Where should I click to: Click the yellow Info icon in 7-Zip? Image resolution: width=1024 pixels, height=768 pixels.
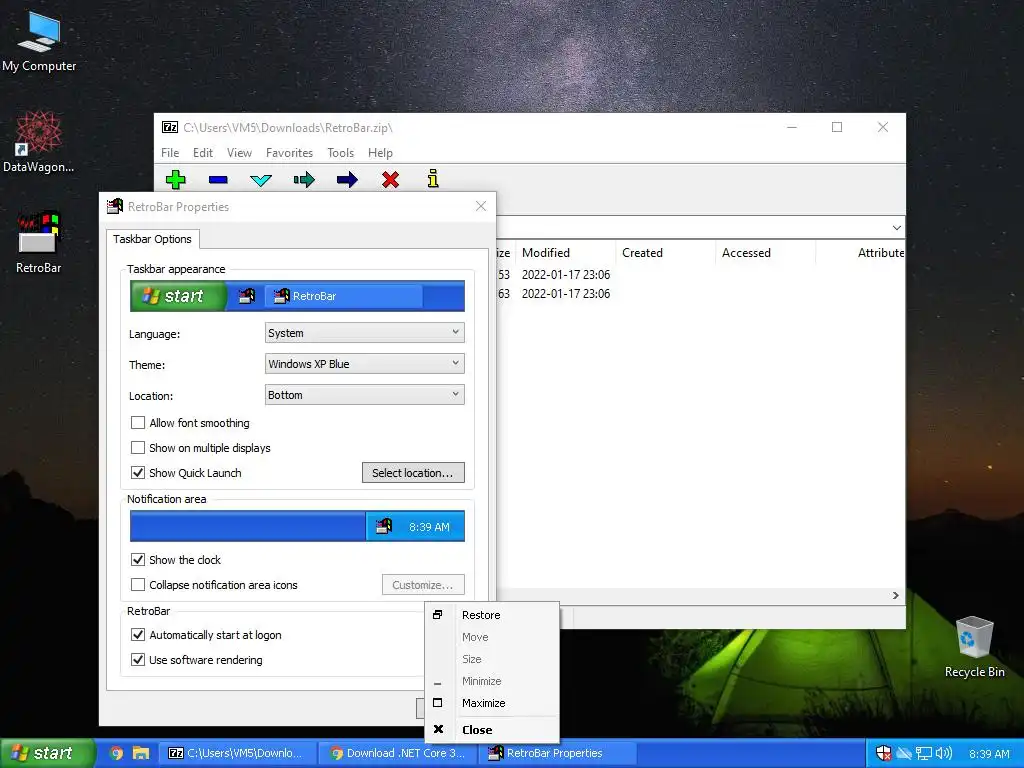pos(433,179)
